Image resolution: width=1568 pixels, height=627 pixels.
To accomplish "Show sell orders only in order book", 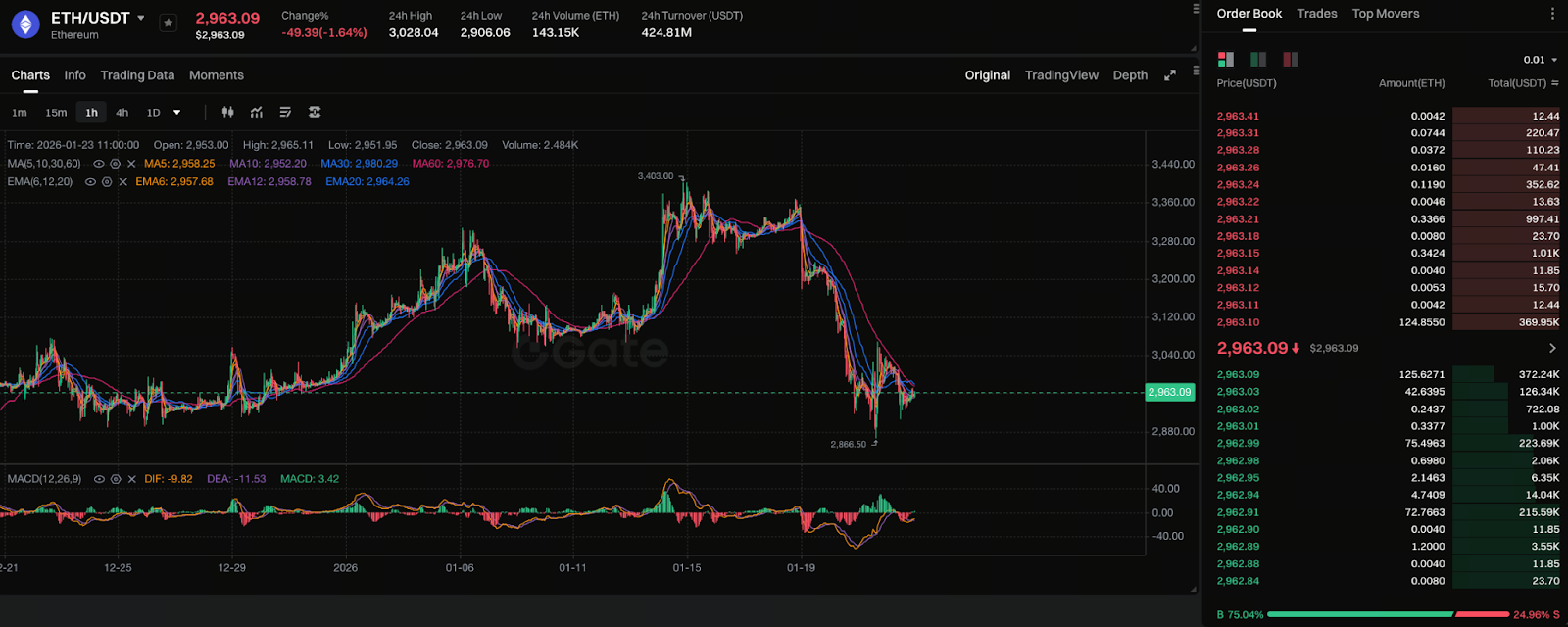I will pos(1291,60).
